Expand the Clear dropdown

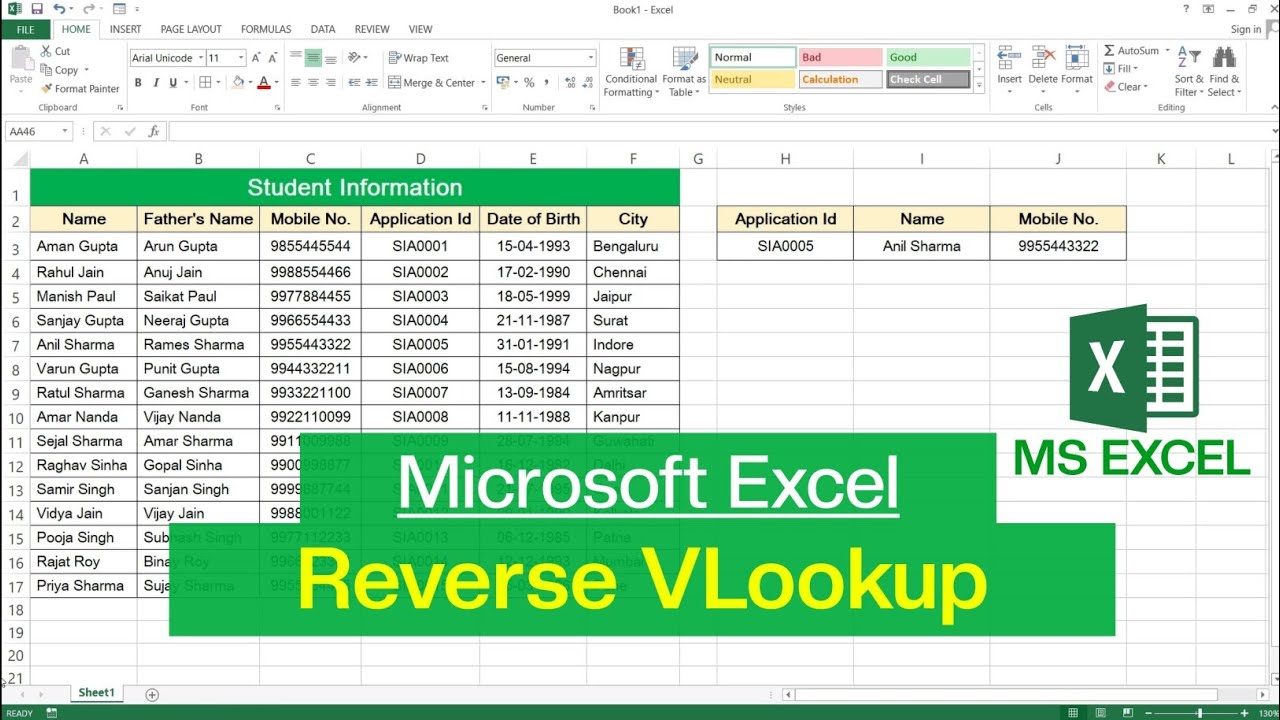pos(1147,87)
